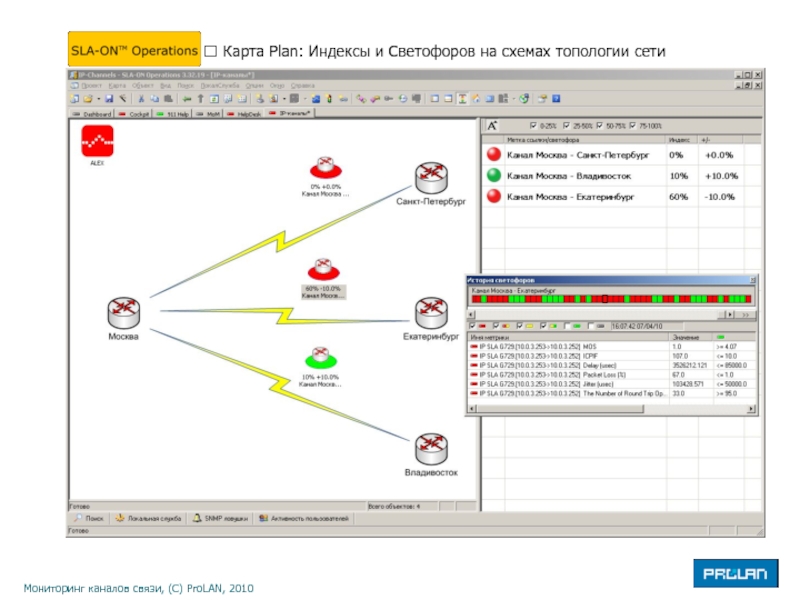The image size is (800, 600).
Task: Click the Paste toolbar icon
Action: pyautogui.click(x=168, y=98)
